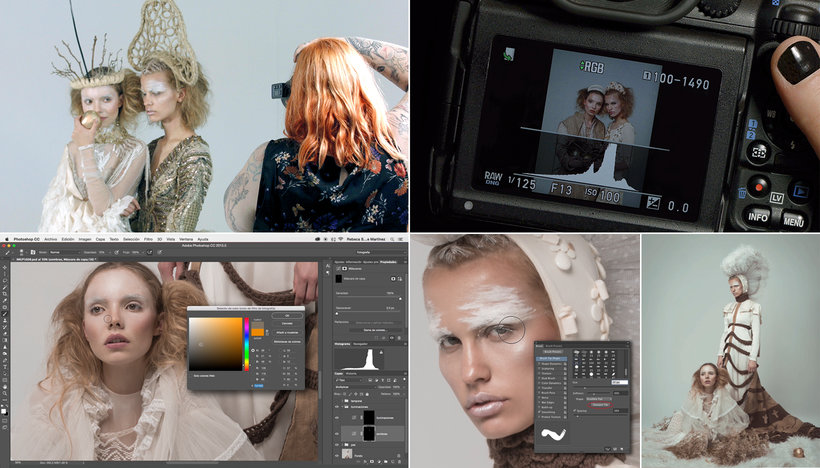Click the Size input field in Brush panel

[x=620, y=382]
